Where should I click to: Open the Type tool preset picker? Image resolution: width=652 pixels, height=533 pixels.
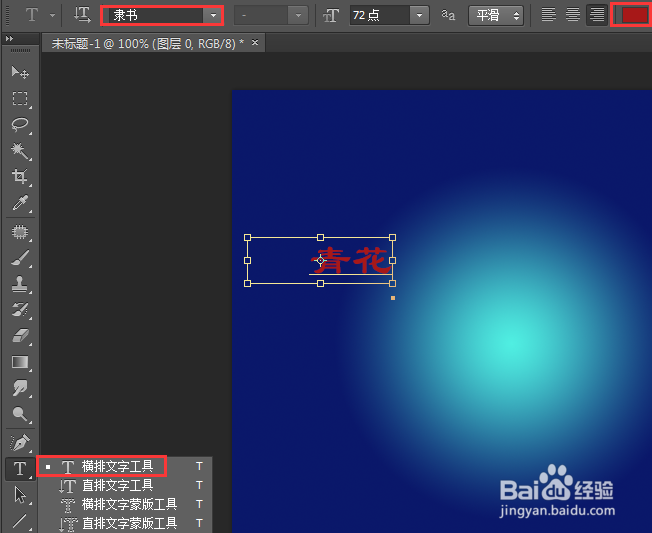(x=52, y=15)
